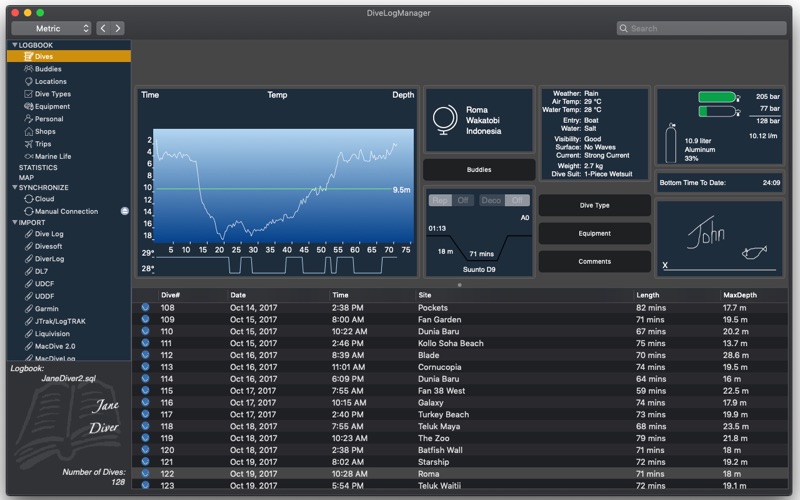Click the Comments button

point(594,261)
